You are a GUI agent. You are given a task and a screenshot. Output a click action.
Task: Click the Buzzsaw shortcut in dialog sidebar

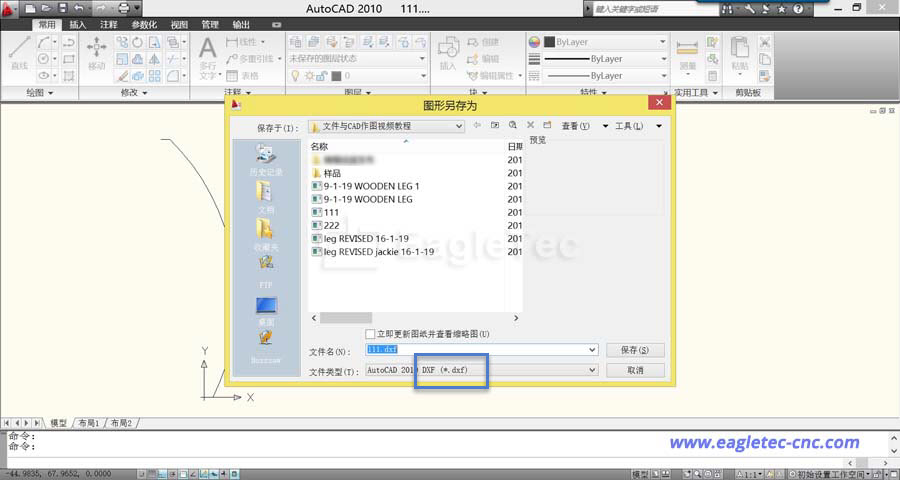265,347
